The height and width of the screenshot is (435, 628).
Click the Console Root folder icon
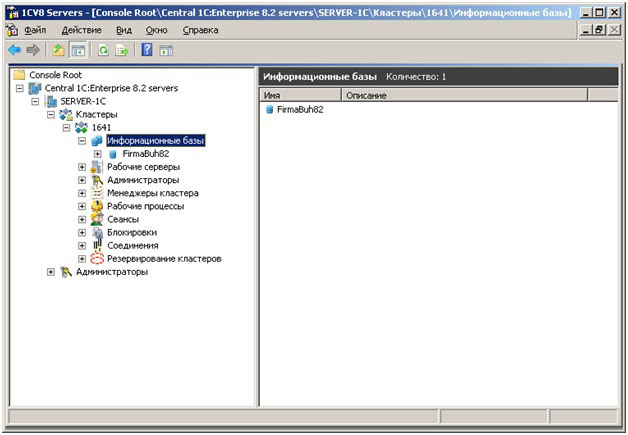click(x=19, y=75)
